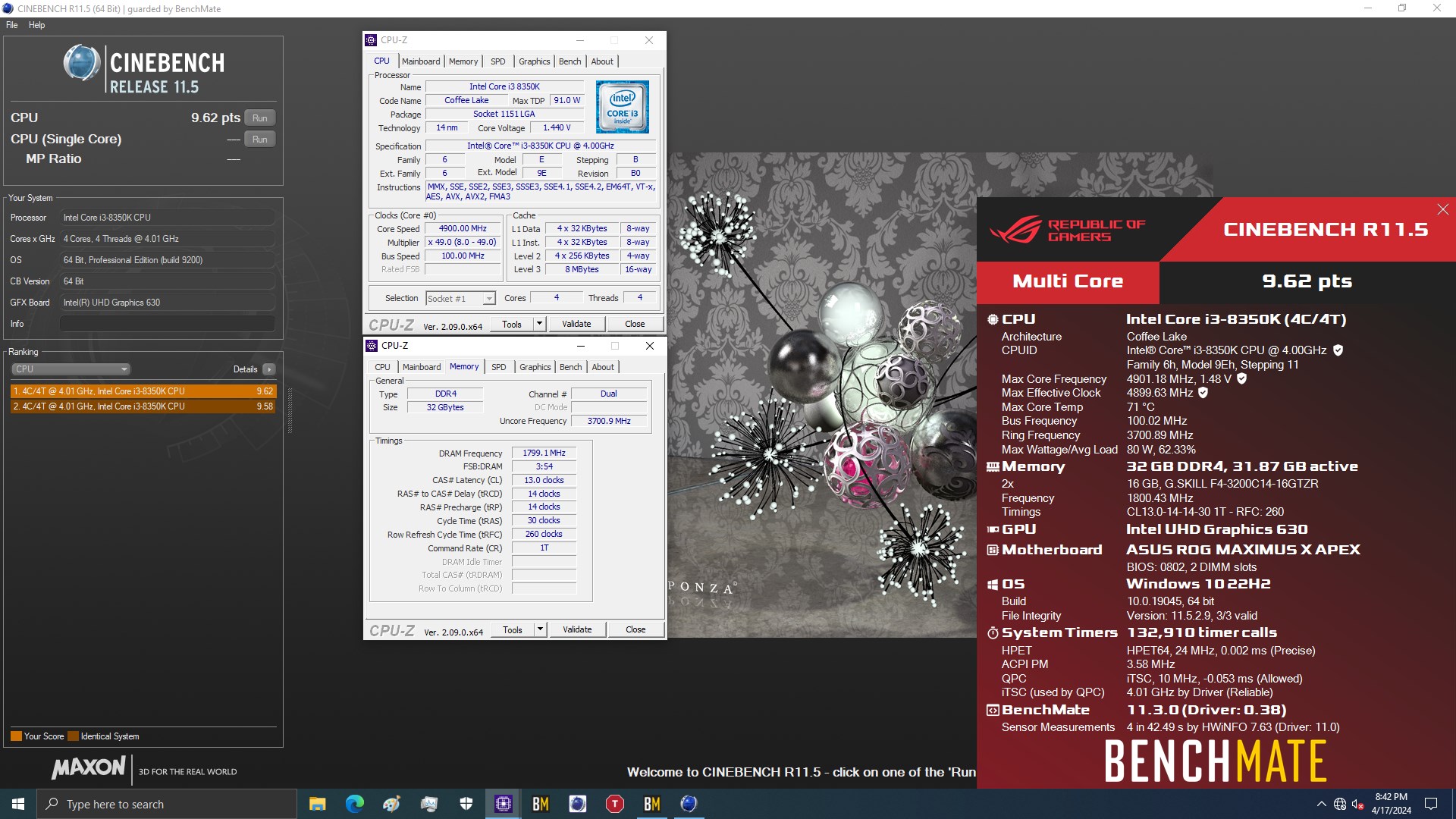This screenshot has height=819, width=1456.
Task: Open Memory tab in upper CPU-Z window
Action: pyautogui.click(x=463, y=61)
